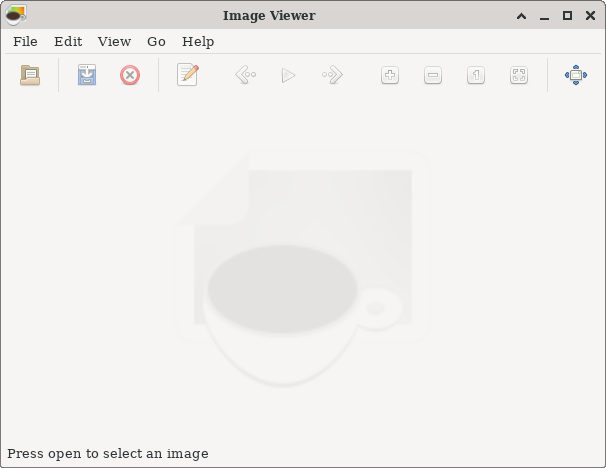Open the File menu
This screenshot has width=606, height=468.
[x=25, y=41]
